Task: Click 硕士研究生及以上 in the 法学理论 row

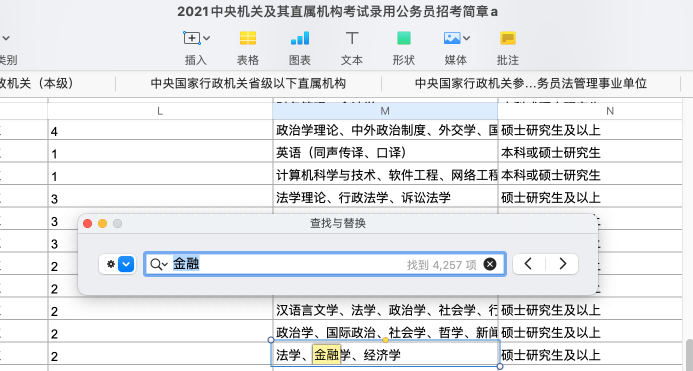Action: pyautogui.click(x=551, y=198)
